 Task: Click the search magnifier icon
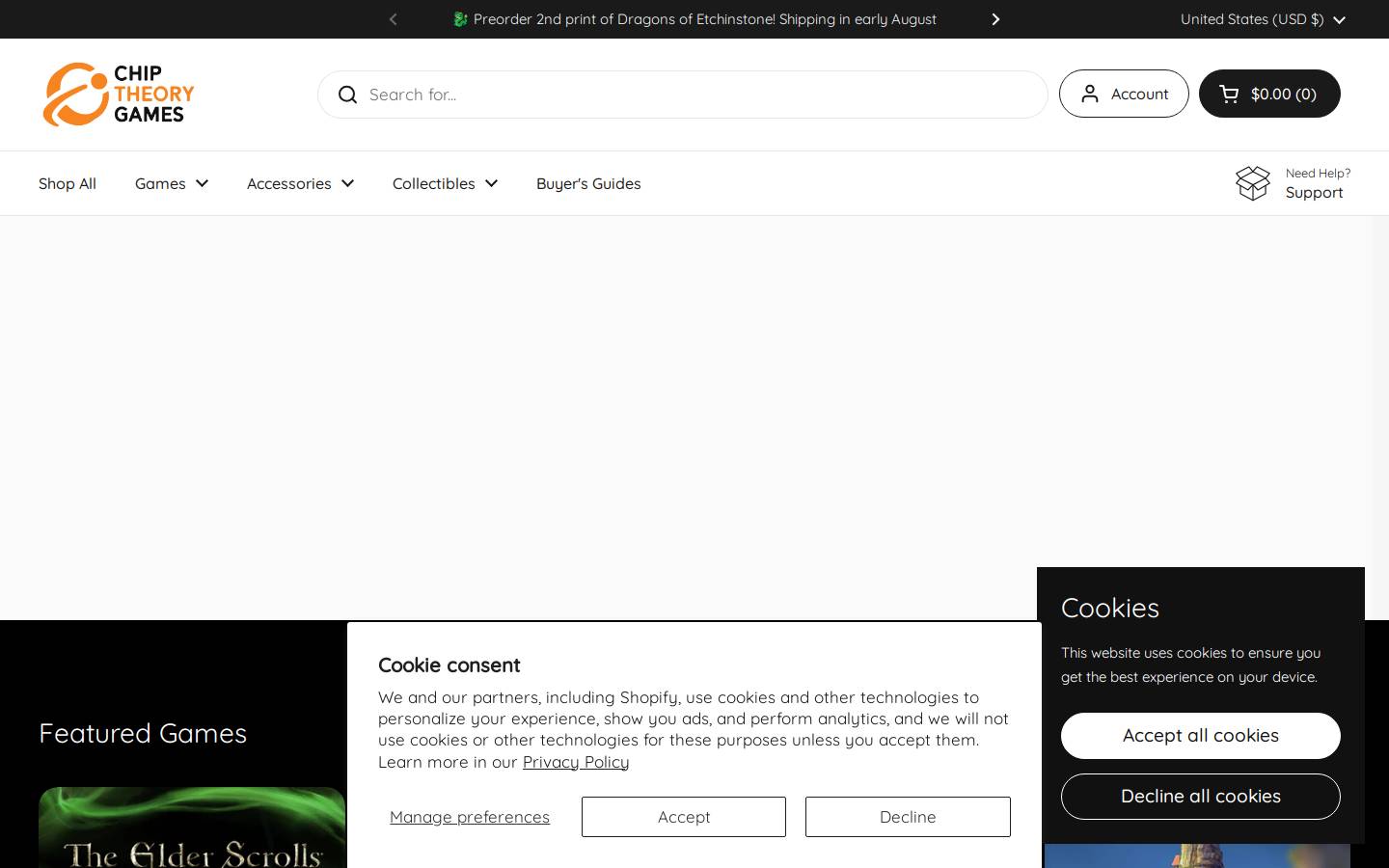coord(347,95)
